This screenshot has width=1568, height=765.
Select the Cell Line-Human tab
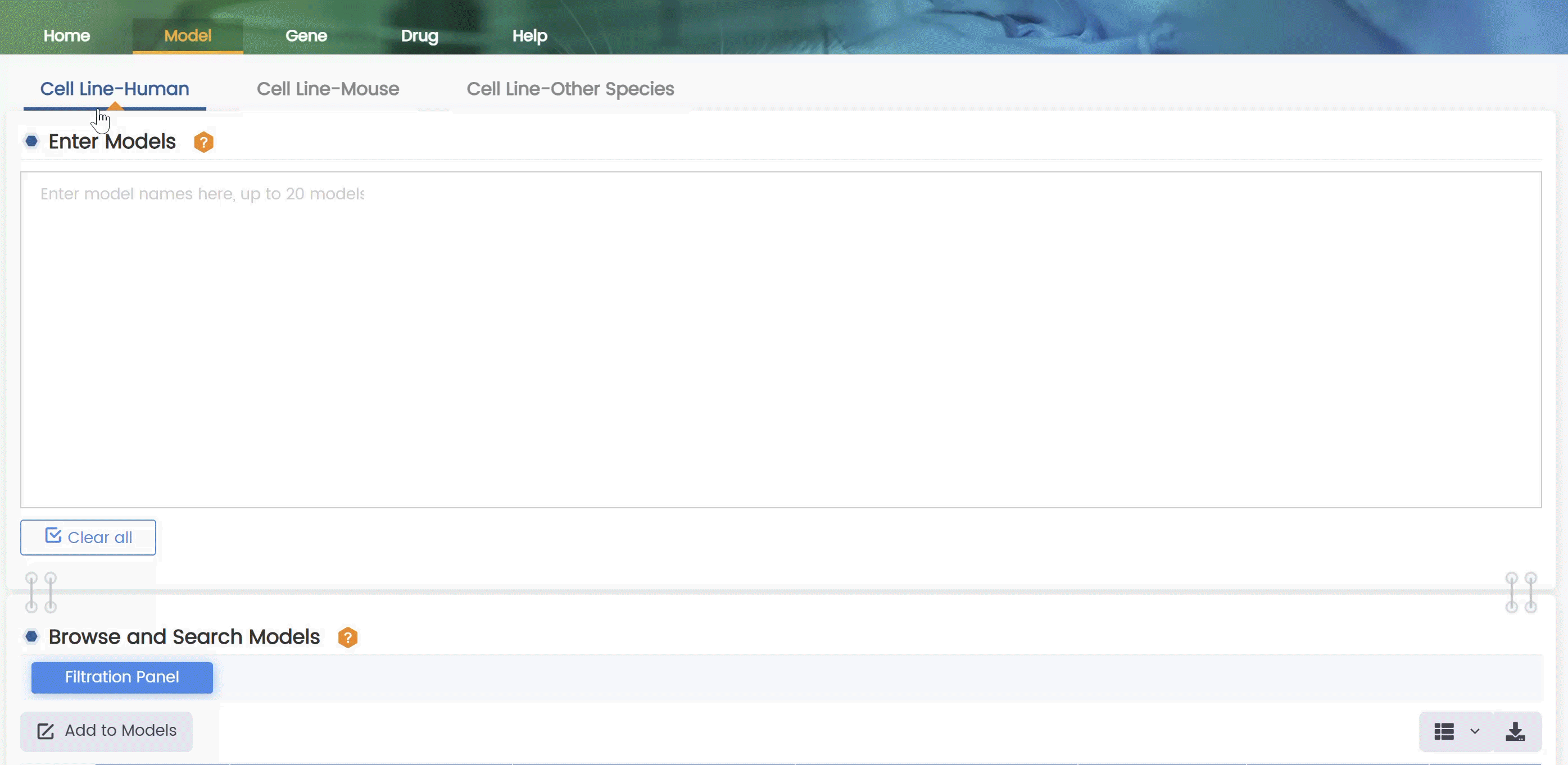pos(115,89)
